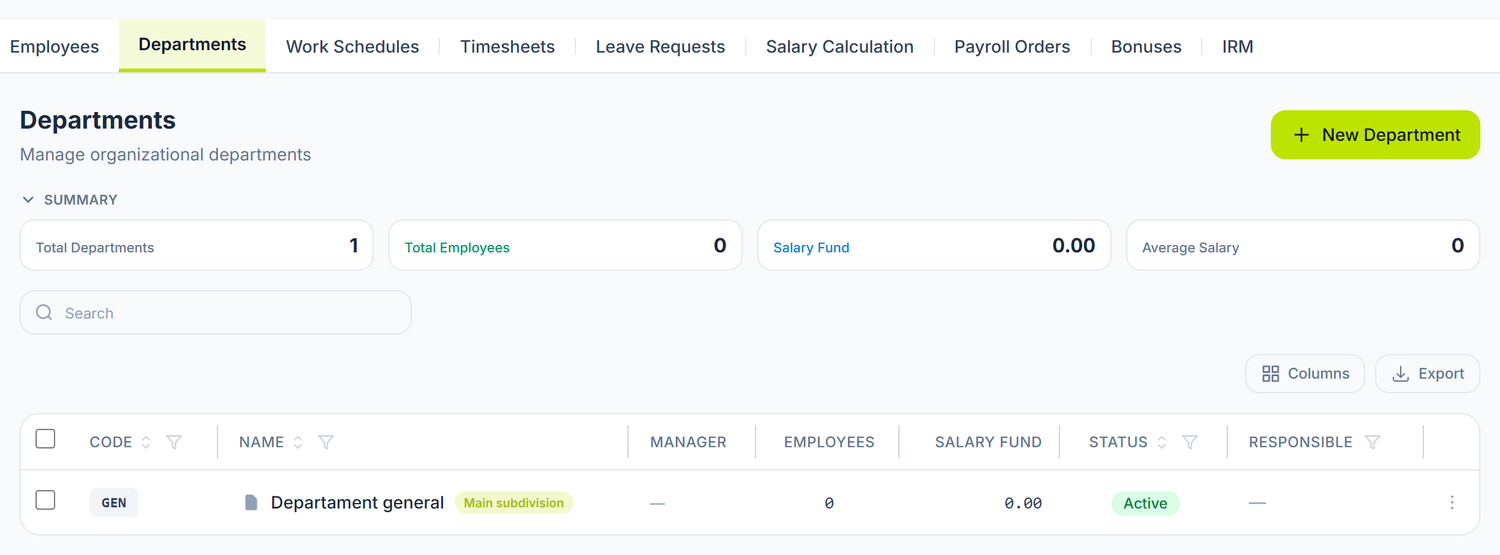The height and width of the screenshot is (555, 1500).
Task: Click the Active status badge
Action: pyautogui.click(x=1145, y=503)
